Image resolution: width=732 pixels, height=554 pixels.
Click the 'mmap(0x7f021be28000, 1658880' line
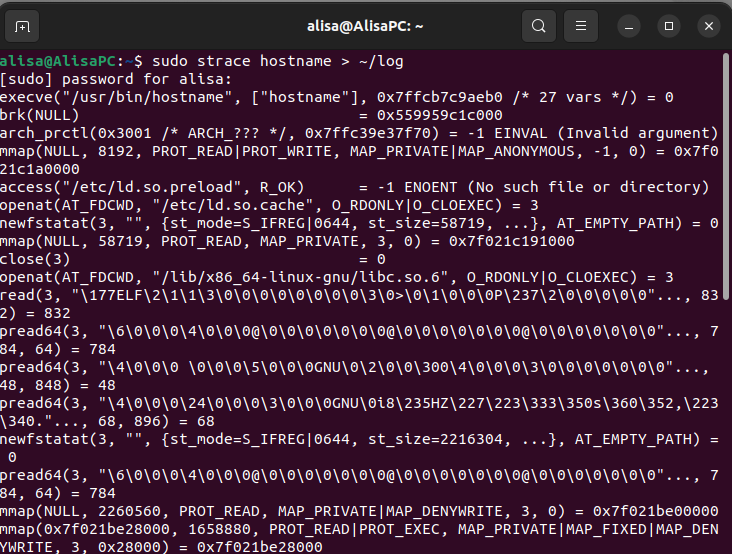pos(359,538)
